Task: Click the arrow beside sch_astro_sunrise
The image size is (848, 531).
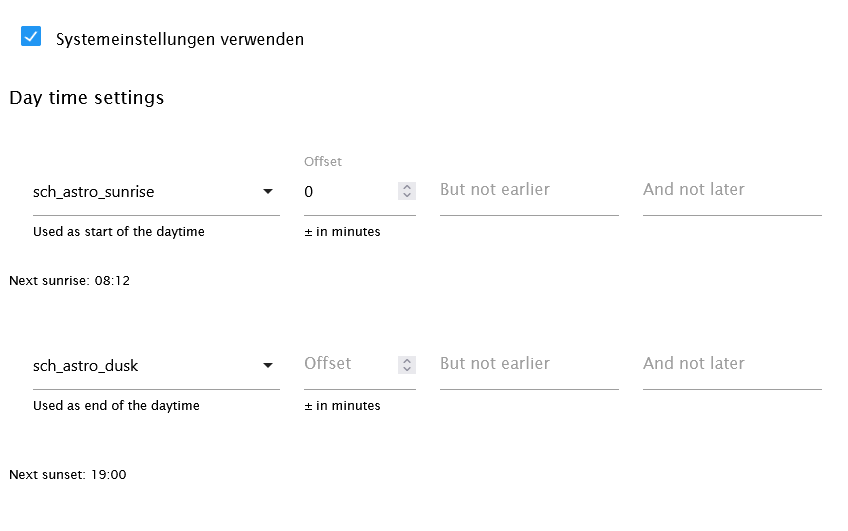Action: click(x=268, y=191)
